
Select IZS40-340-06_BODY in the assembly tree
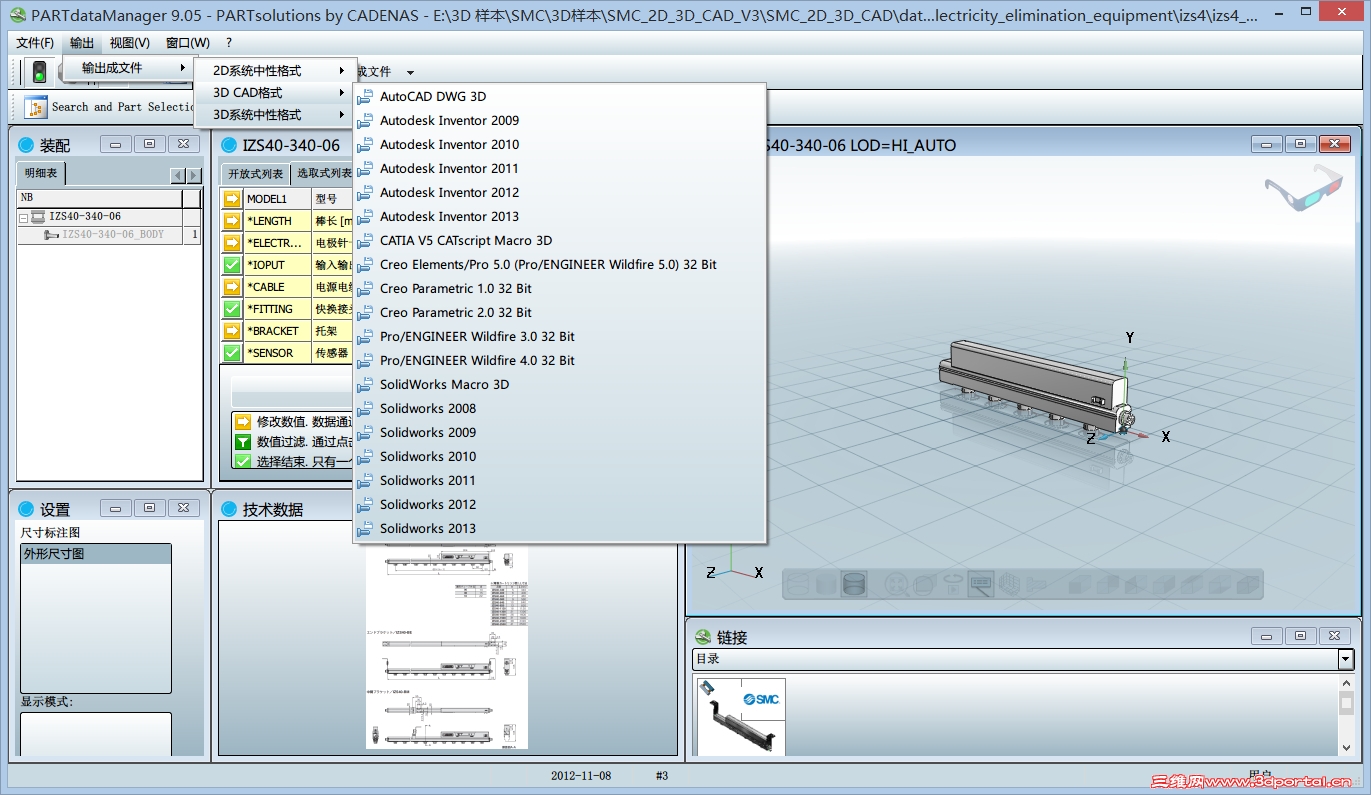coord(113,235)
